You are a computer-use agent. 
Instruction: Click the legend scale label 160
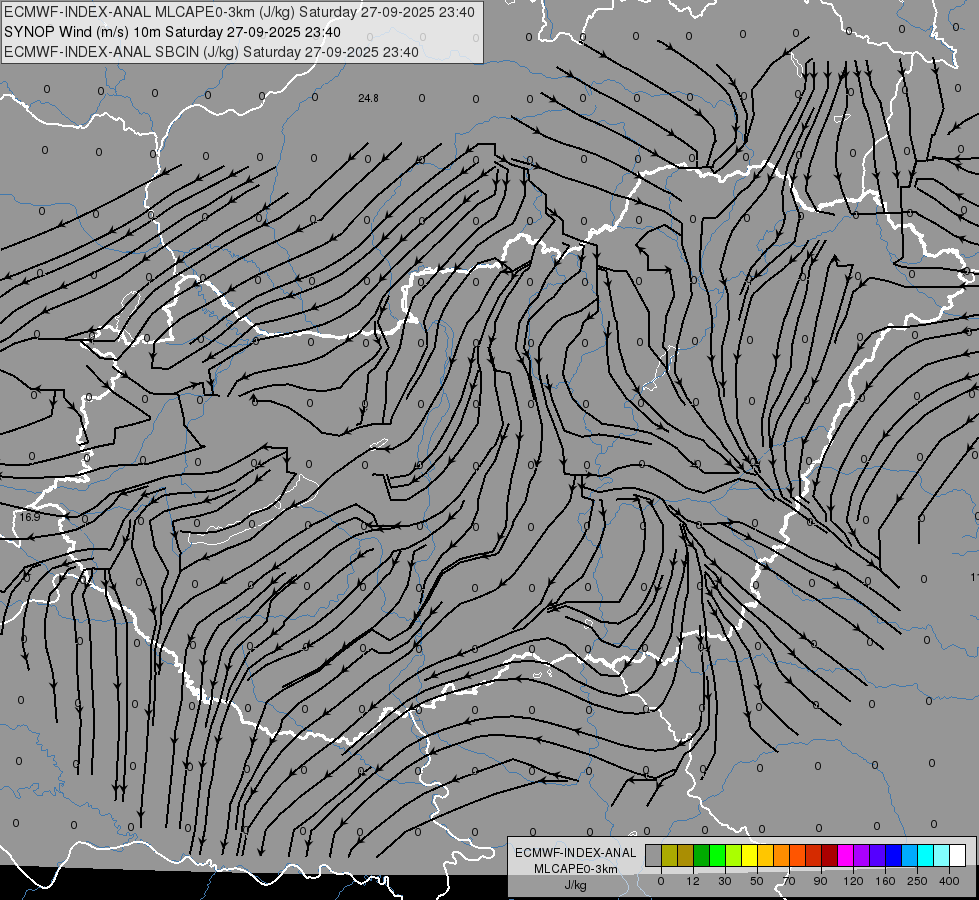[x=885, y=881]
